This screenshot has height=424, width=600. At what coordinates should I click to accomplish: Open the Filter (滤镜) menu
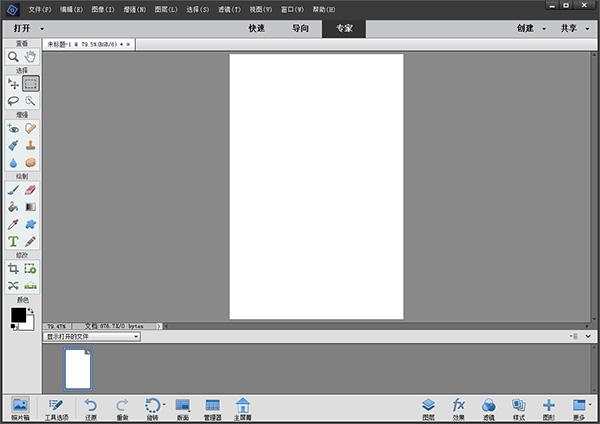pyautogui.click(x=230, y=9)
